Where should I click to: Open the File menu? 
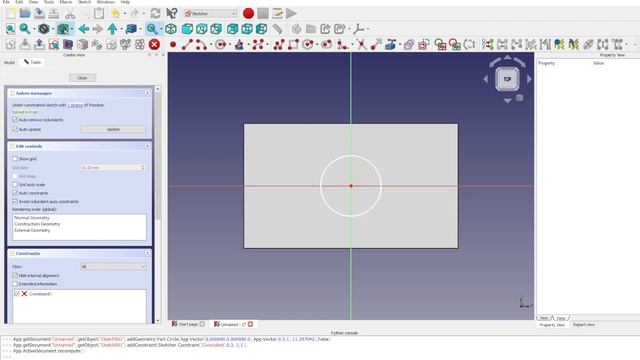[x=6, y=2]
